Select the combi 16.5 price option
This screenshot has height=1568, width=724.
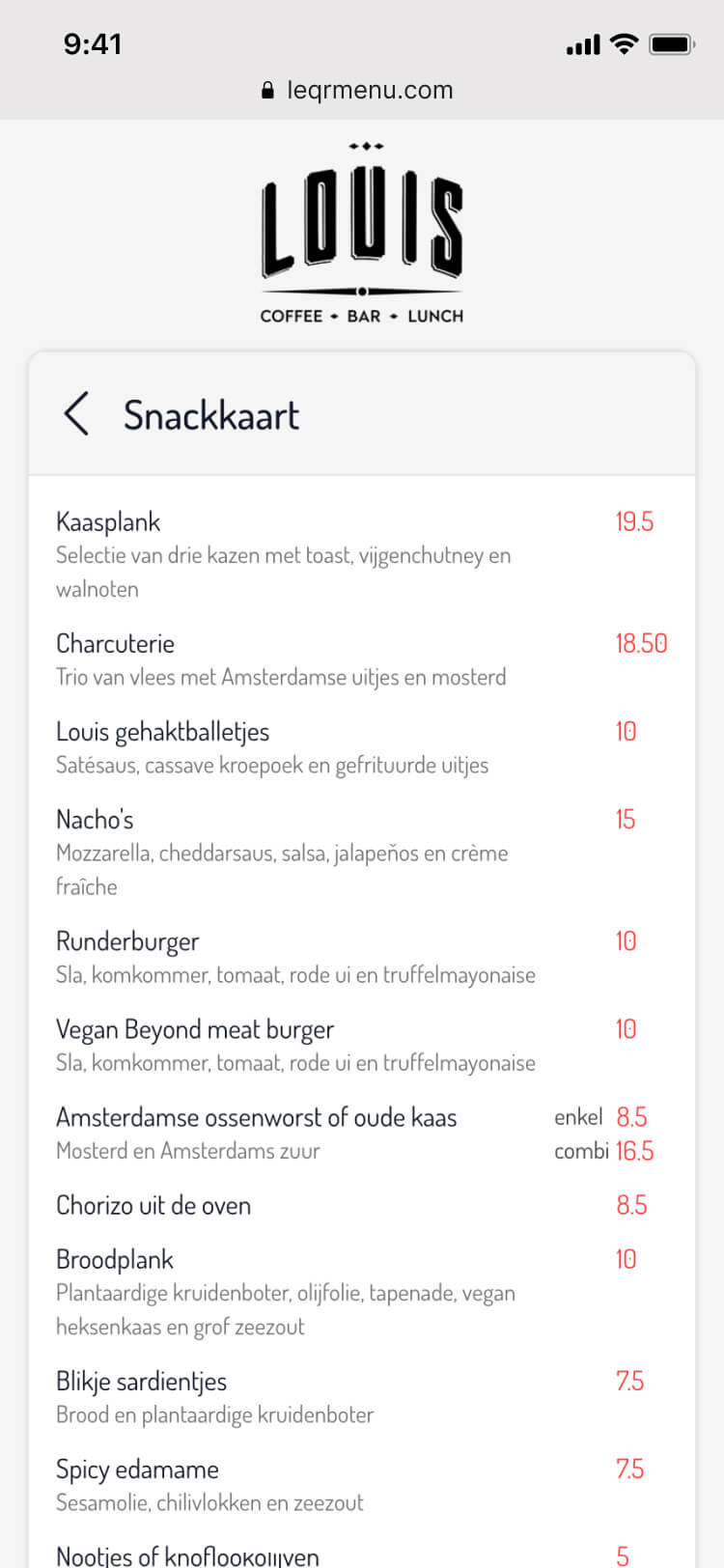click(x=604, y=1151)
